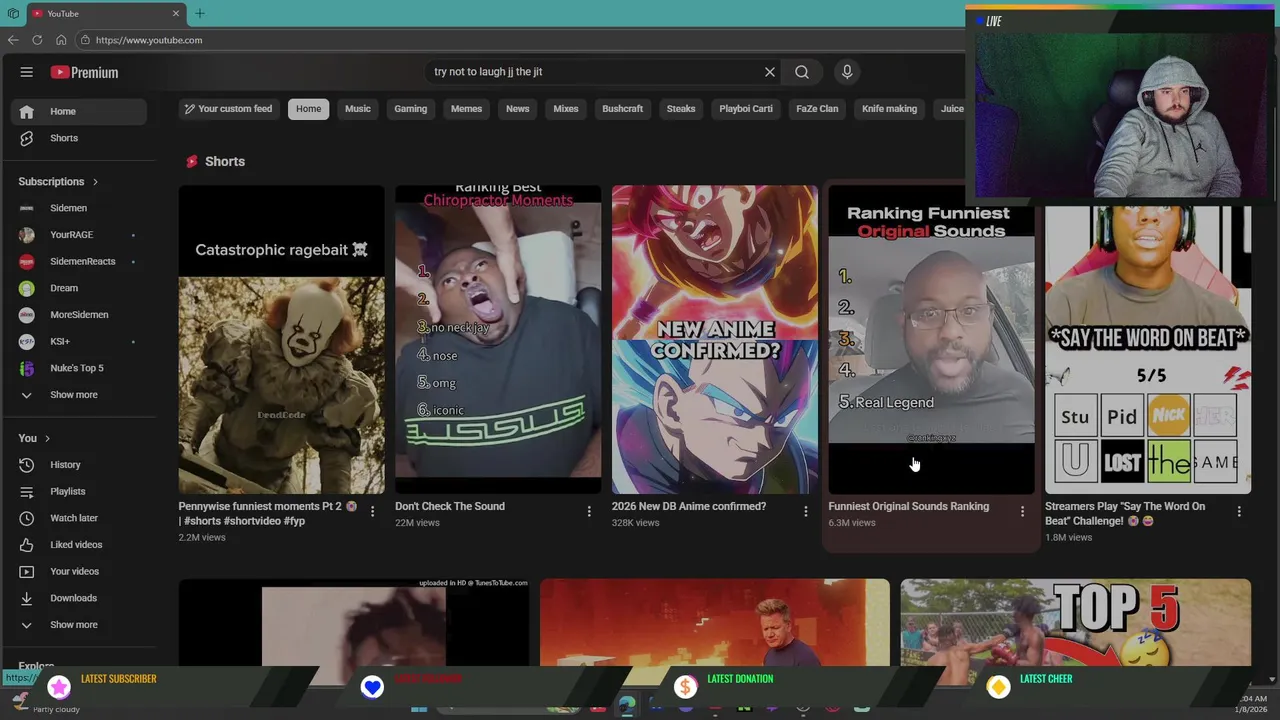
Task: Select the Steaks filter chip
Action: tap(681, 109)
